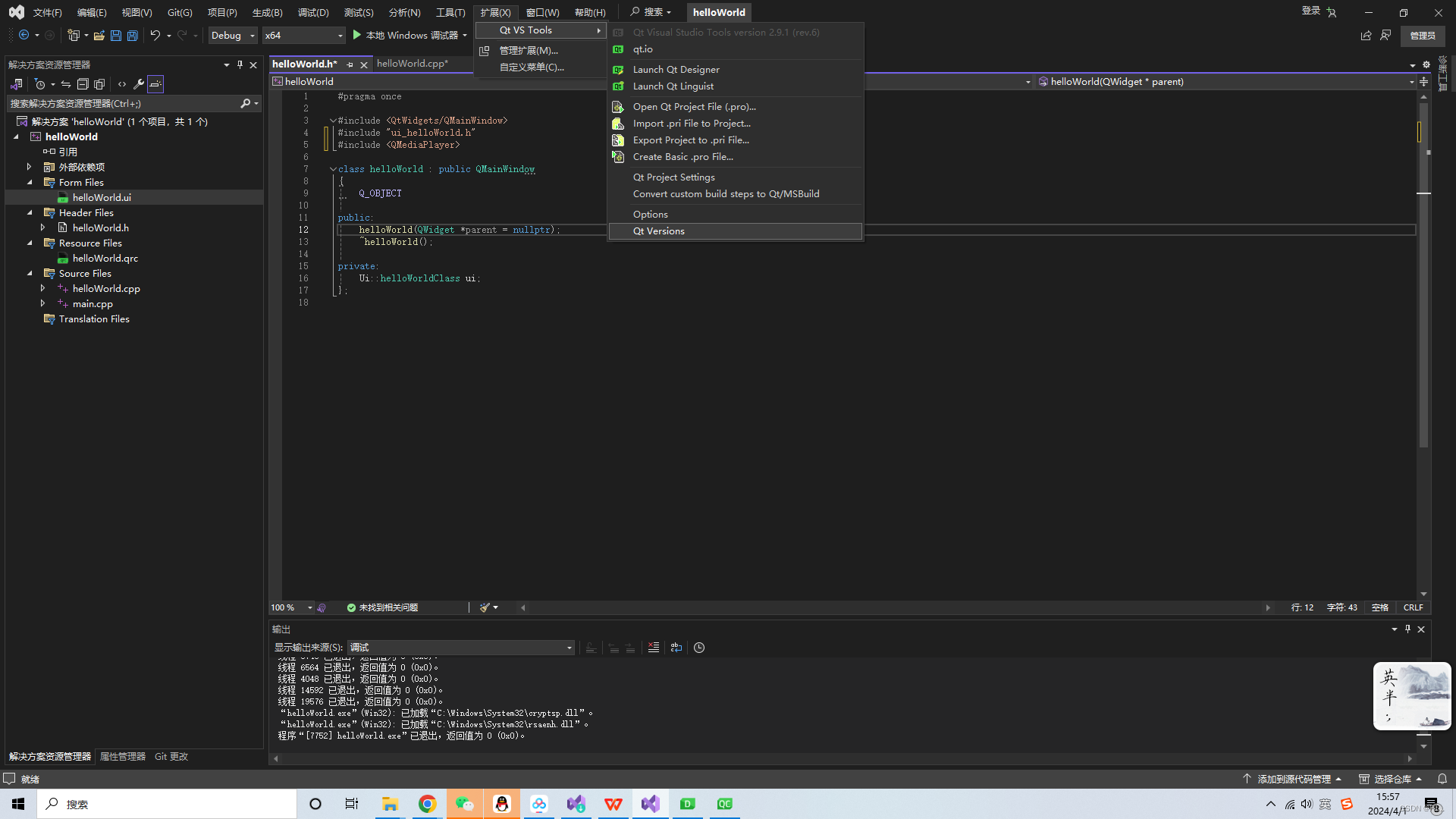This screenshot has height=819, width=1456.
Task: Click the Open File folder icon
Action: (99, 36)
